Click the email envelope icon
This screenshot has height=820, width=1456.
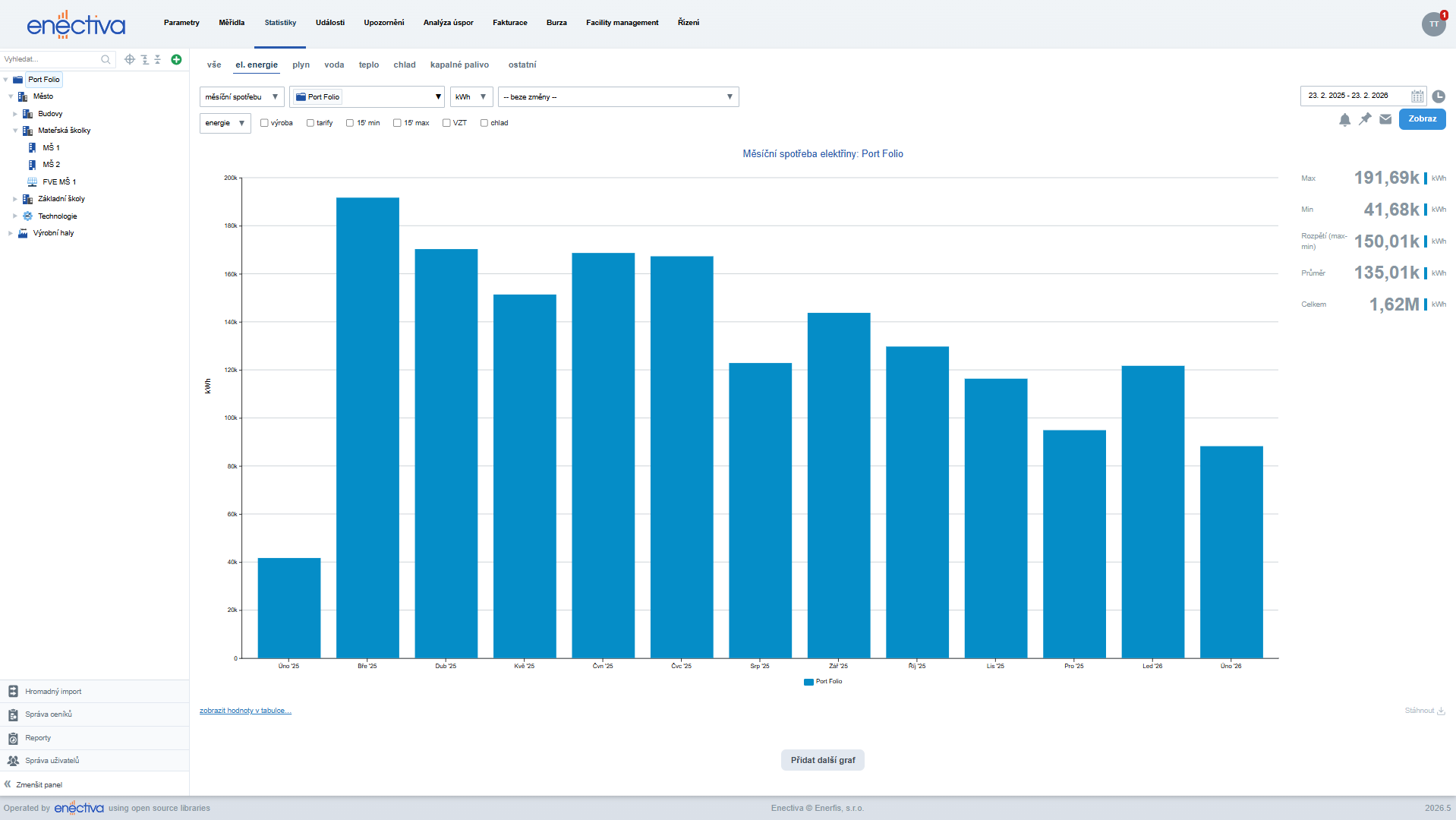[x=1385, y=119]
